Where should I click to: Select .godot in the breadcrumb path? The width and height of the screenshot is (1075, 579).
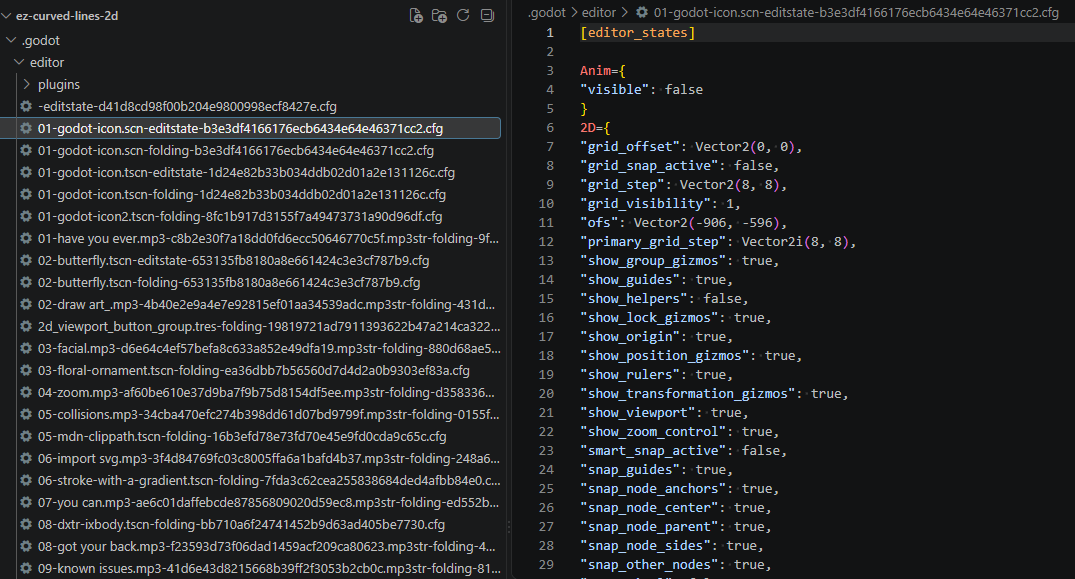[x=546, y=12]
